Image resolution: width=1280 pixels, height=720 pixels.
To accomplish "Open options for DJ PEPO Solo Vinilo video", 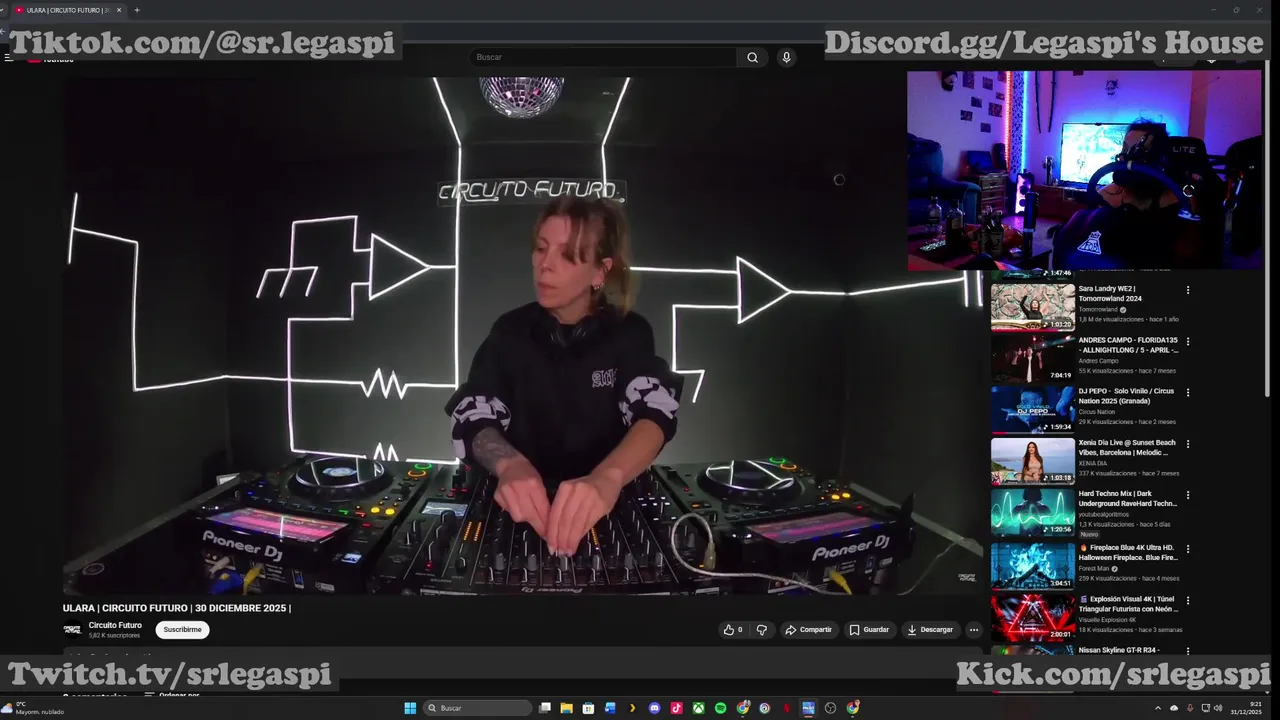I will pyautogui.click(x=1188, y=392).
